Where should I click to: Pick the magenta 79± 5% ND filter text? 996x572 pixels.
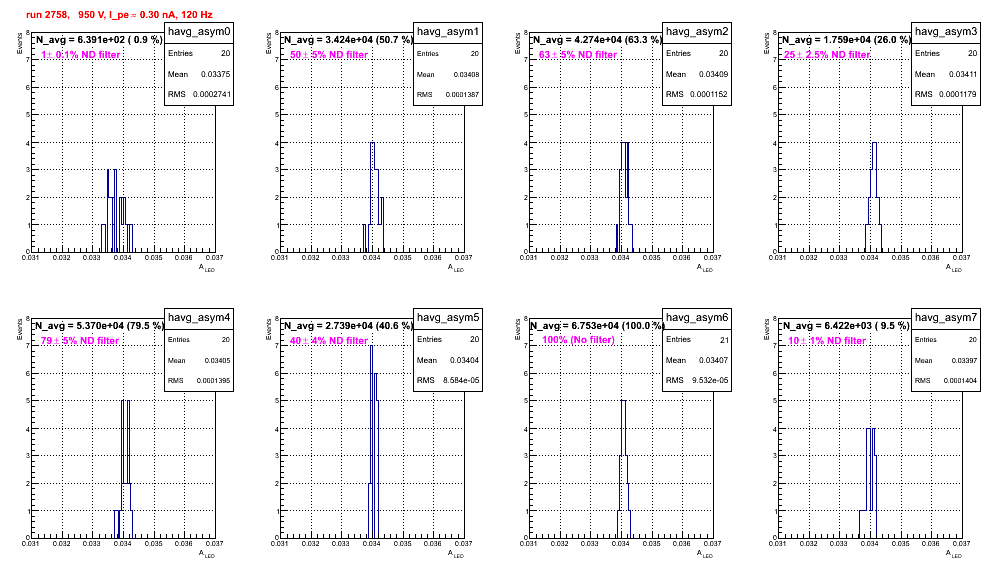pos(80,341)
